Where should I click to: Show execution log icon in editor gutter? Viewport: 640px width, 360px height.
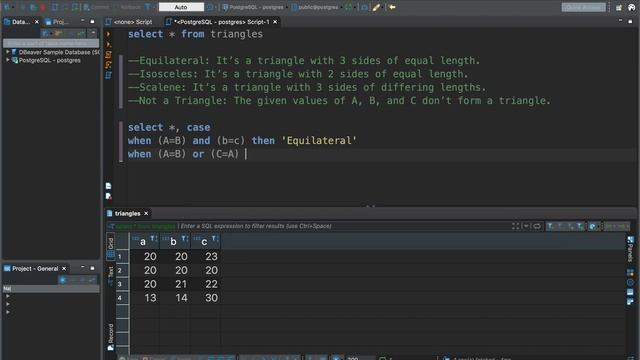[109, 196]
